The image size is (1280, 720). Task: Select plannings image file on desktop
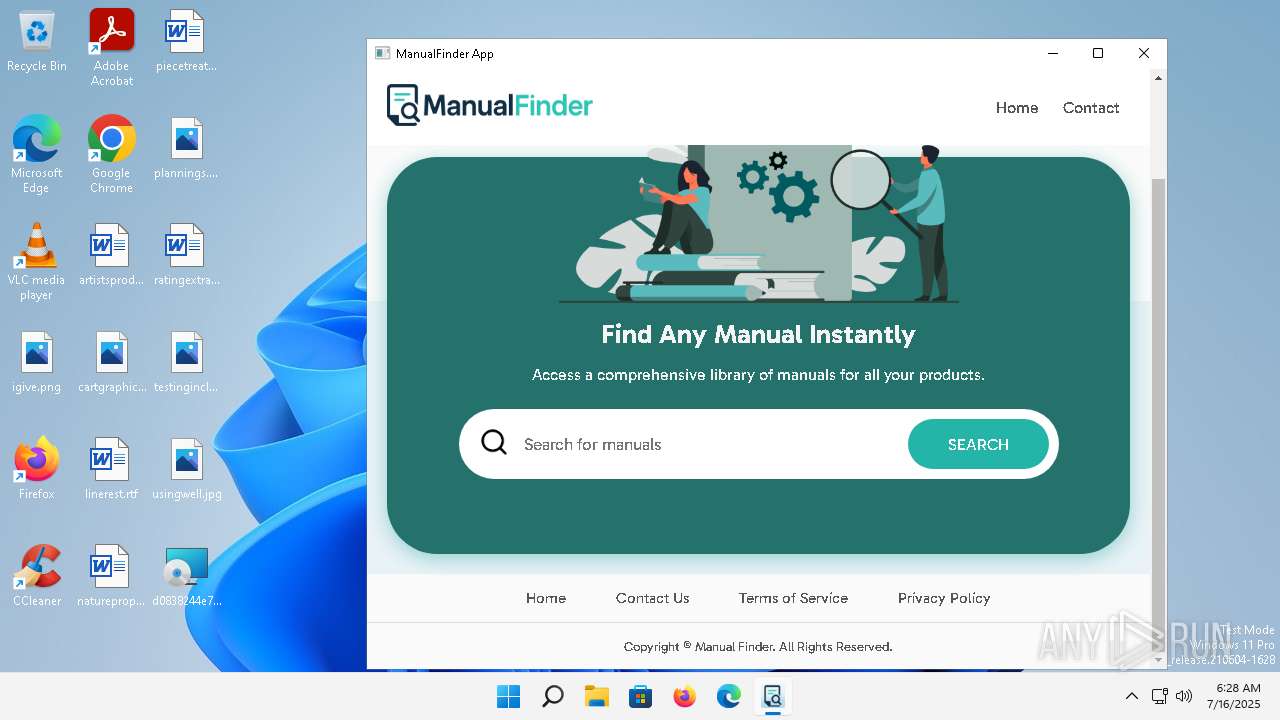(186, 149)
